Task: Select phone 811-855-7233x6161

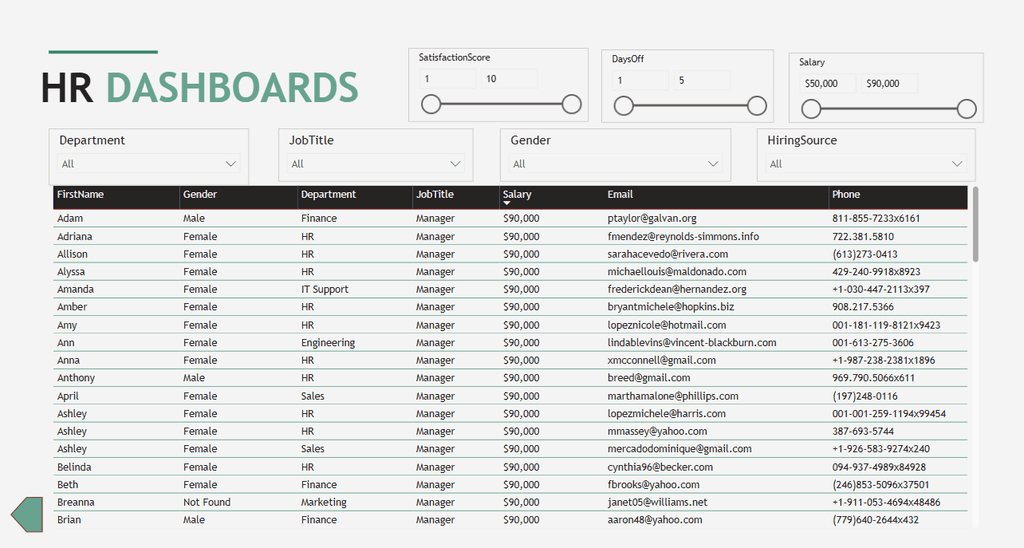Action: pyautogui.click(x=876, y=218)
